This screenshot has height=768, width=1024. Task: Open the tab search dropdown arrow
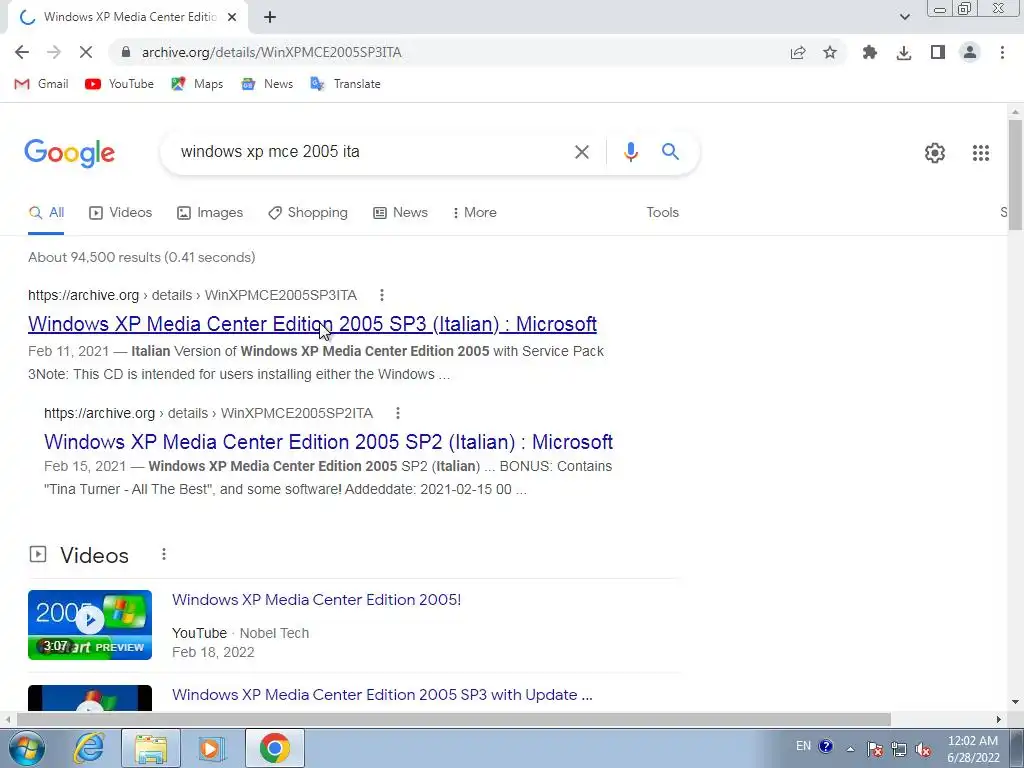904,17
